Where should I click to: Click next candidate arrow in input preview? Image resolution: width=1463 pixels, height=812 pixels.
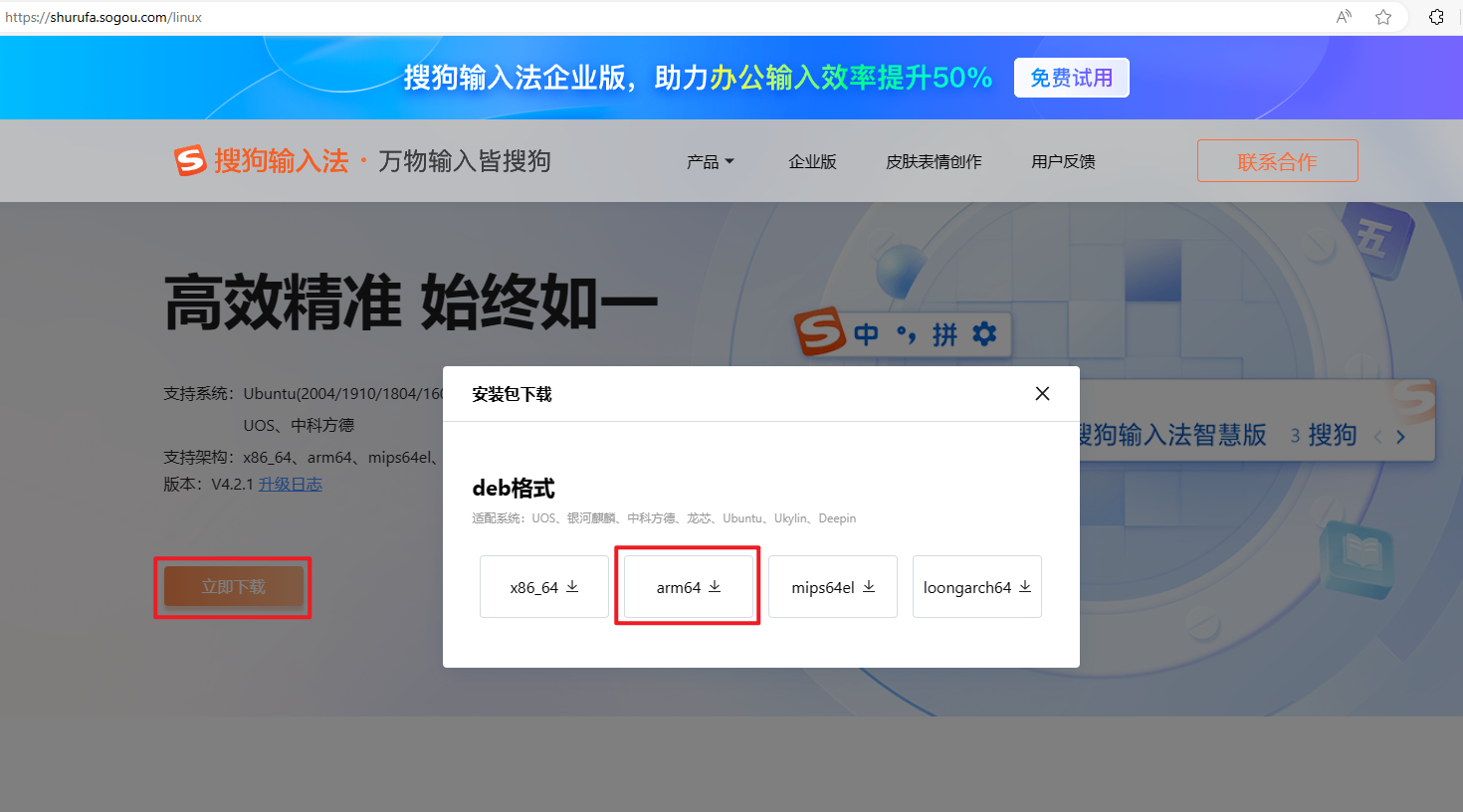pos(1400,437)
